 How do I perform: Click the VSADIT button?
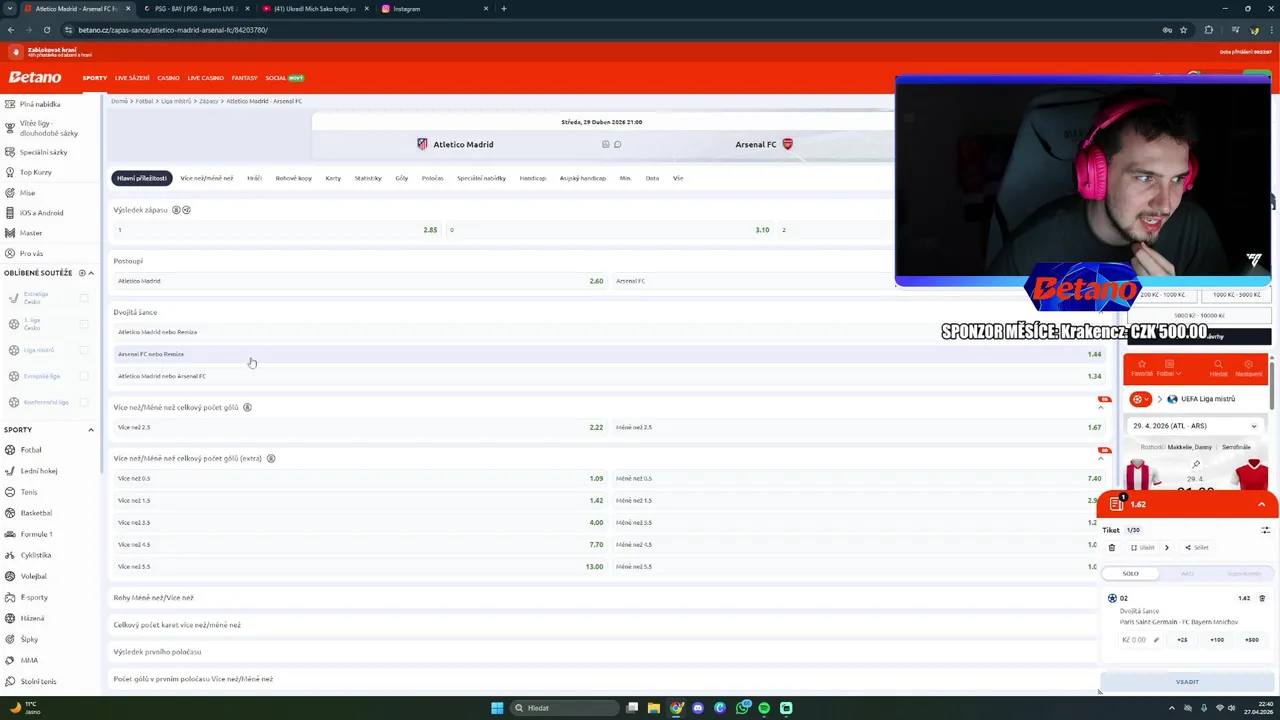coord(1187,682)
